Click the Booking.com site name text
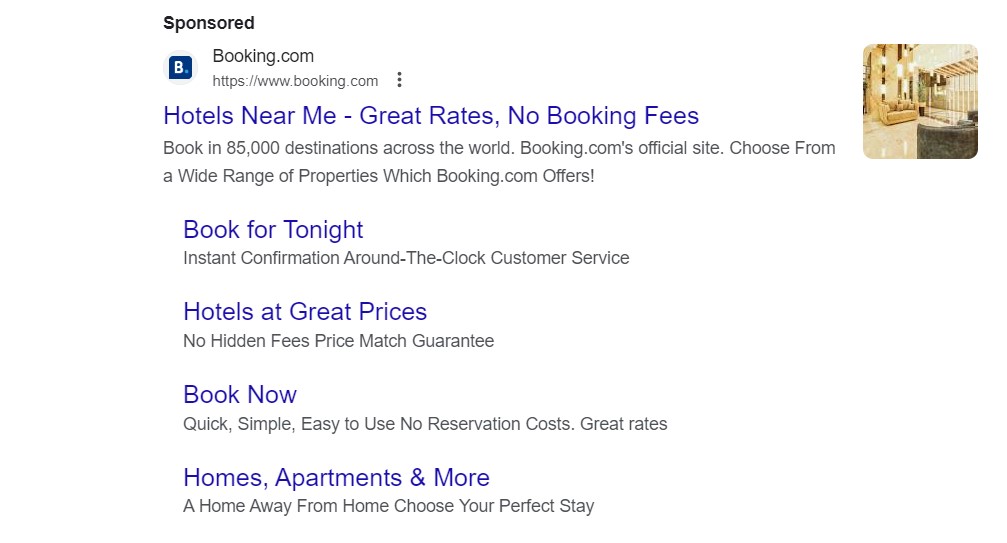 pos(263,56)
